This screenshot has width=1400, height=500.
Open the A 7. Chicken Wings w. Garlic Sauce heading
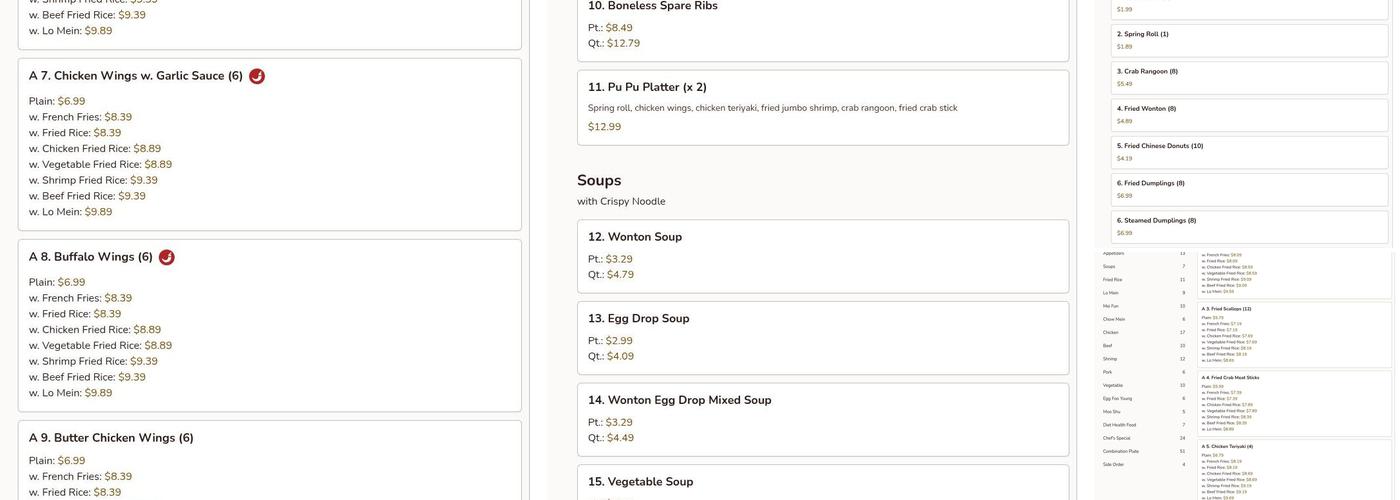[135, 76]
